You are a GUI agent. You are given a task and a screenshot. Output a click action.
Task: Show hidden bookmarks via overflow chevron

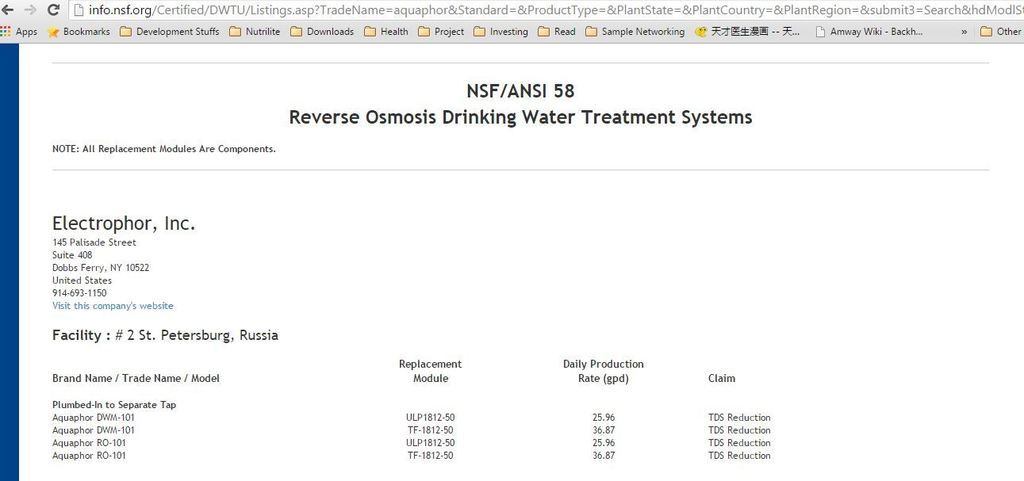click(x=964, y=31)
